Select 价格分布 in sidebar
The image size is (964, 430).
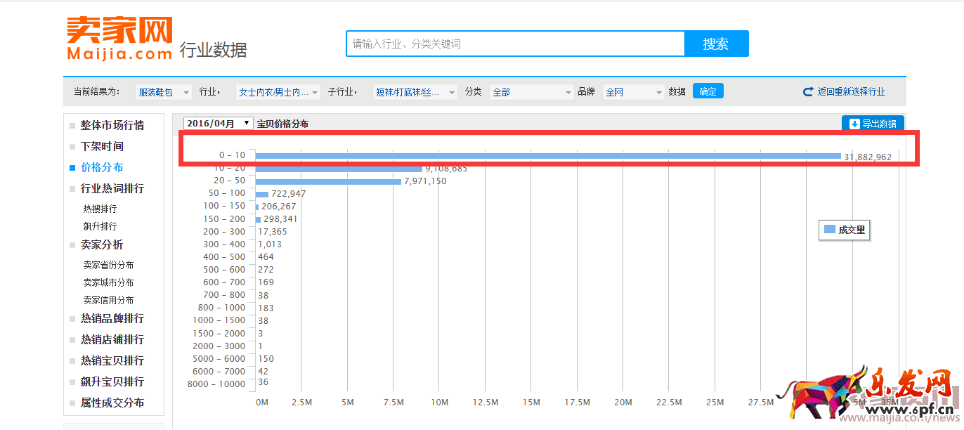tap(102, 167)
